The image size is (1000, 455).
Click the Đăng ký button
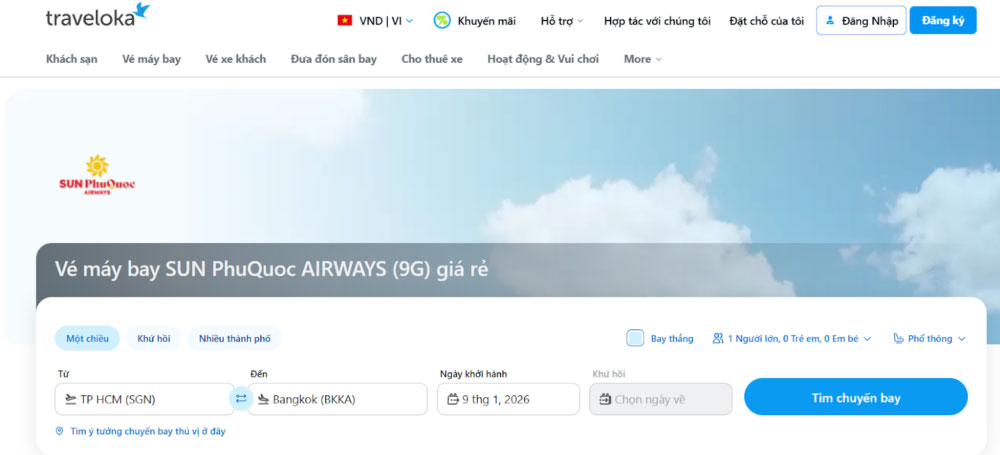(942, 21)
